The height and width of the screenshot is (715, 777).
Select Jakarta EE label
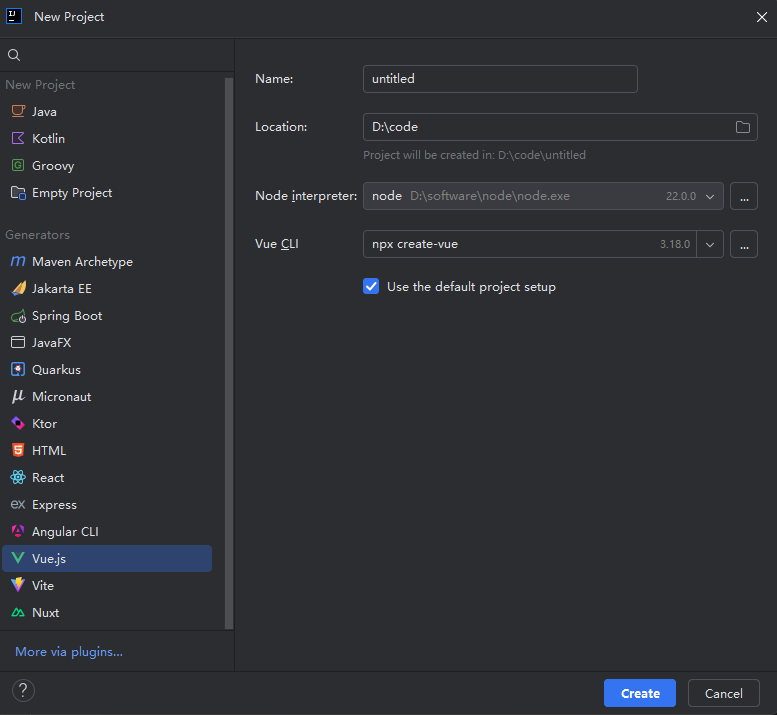61,288
